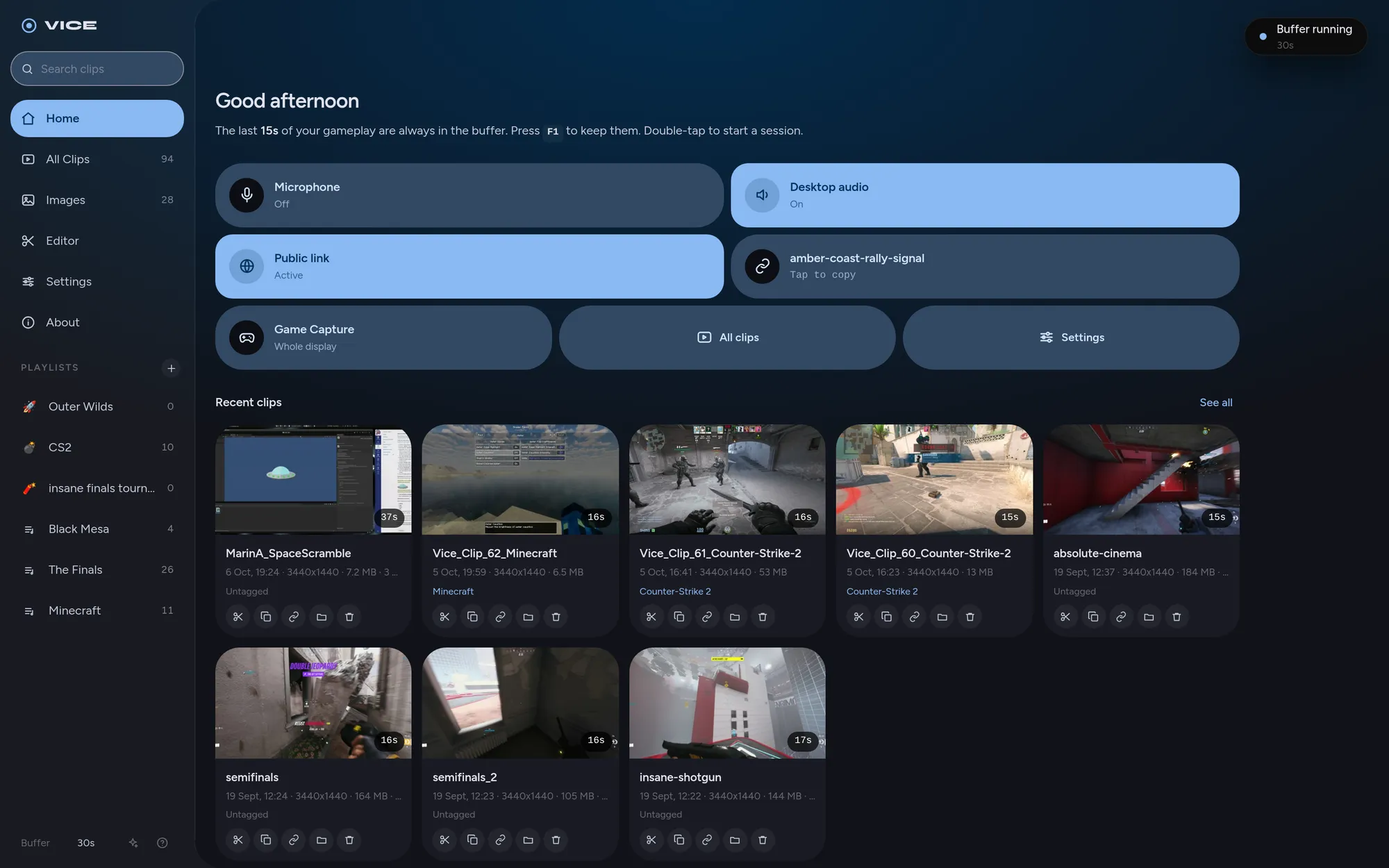Click trash icon on Vice_Clip_62_Minecraft card
Screen dimensions: 1389x868
(x=556, y=617)
